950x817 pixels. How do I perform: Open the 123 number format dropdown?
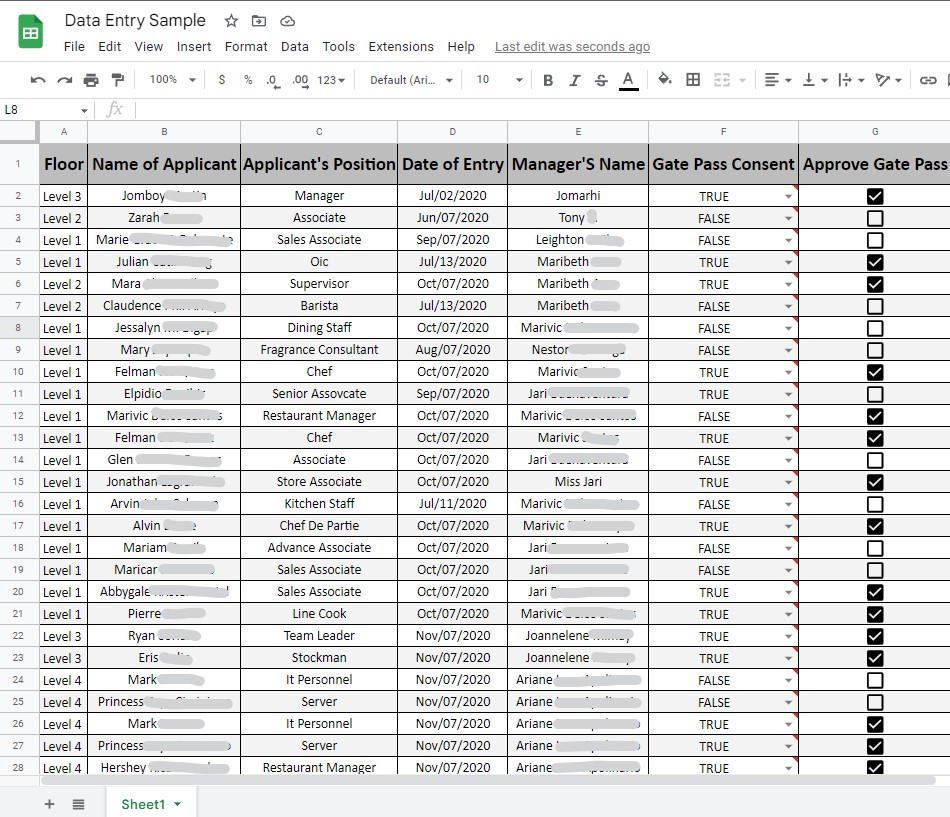tap(331, 80)
